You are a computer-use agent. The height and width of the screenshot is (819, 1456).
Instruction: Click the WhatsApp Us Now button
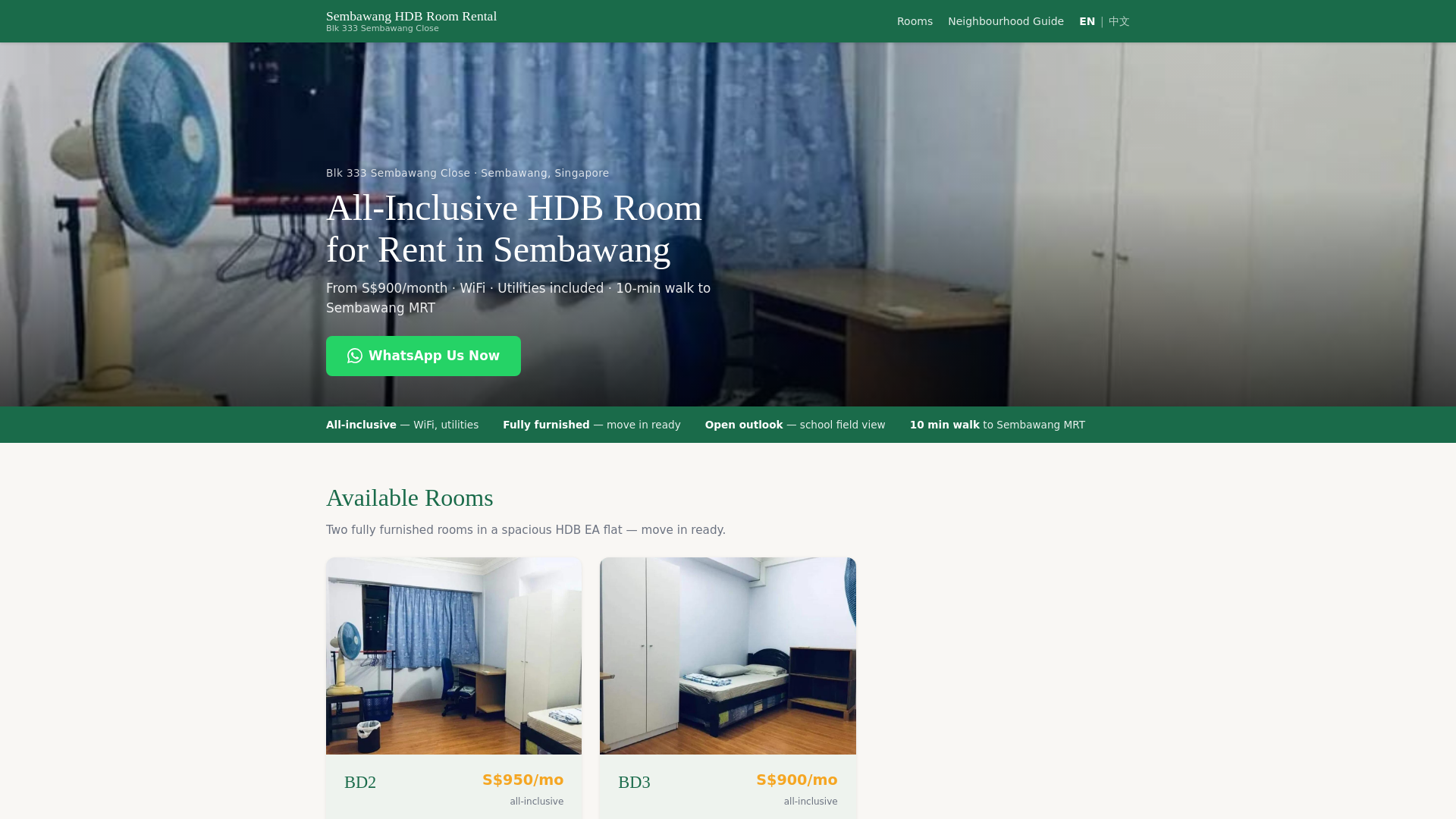[423, 356]
